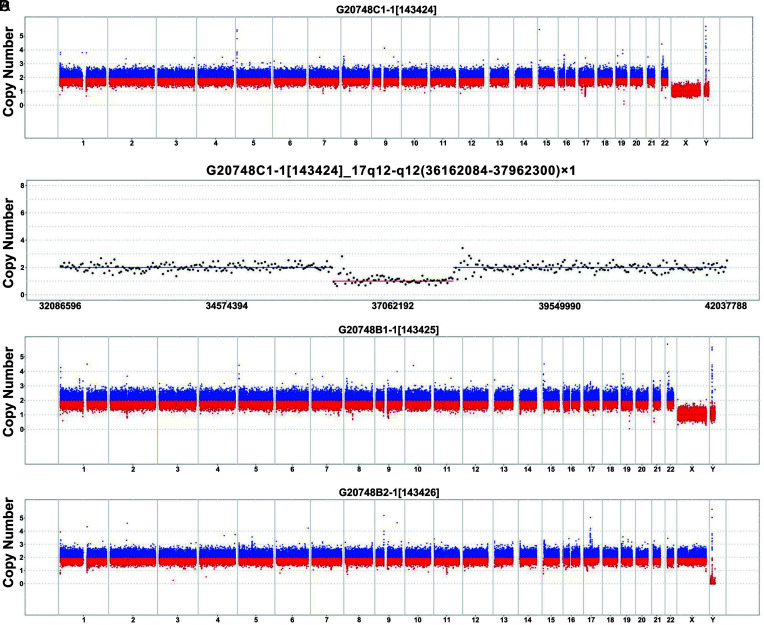The image size is (764, 625).
Task: Click chromosome label X in G20748B2-1 plot
Action: [692, 620]
